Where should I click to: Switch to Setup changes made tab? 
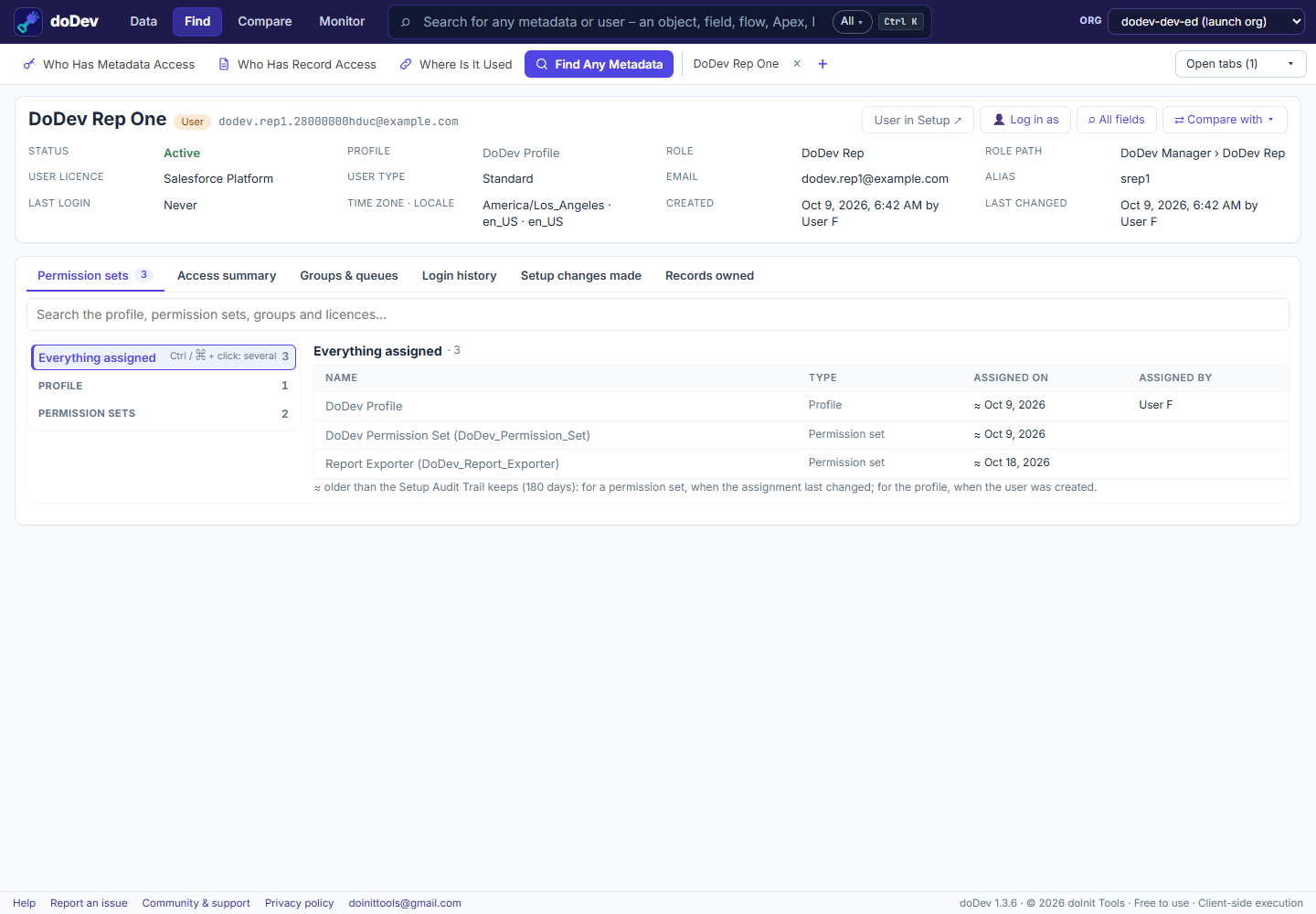click(x=581, y=276)
